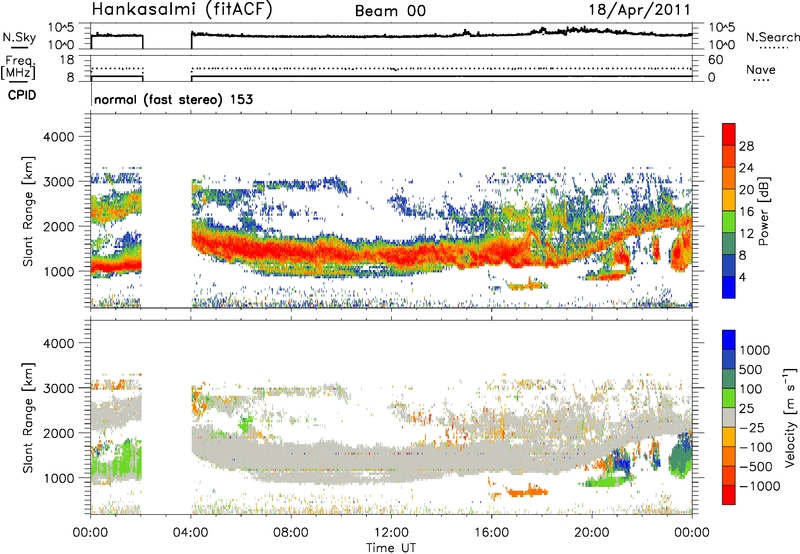This screenshot has width=800, height=554.
Task: Click the dark green Velocity segment between 100 and 500
Action: [x=729, y=379]
